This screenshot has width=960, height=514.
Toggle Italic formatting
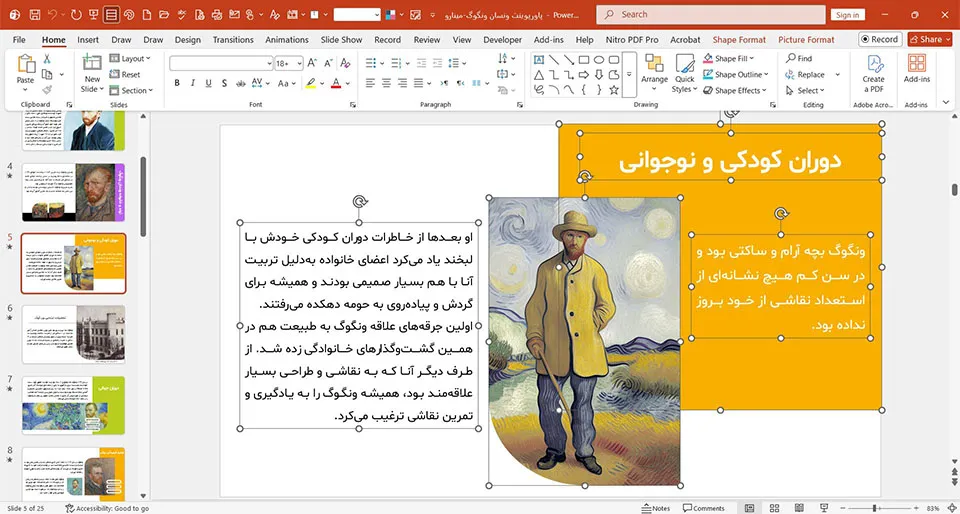192,83
